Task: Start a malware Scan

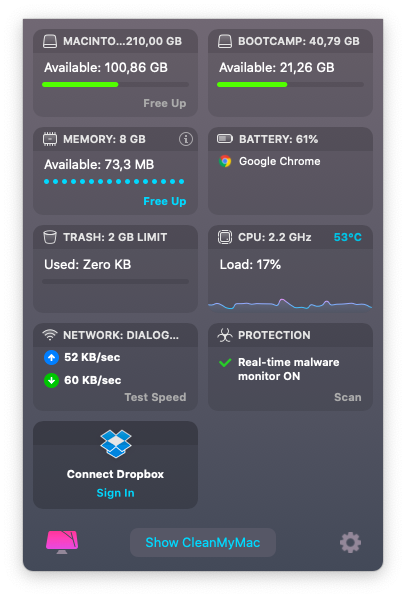Action: pyautogui.click(x=348, y=397)
